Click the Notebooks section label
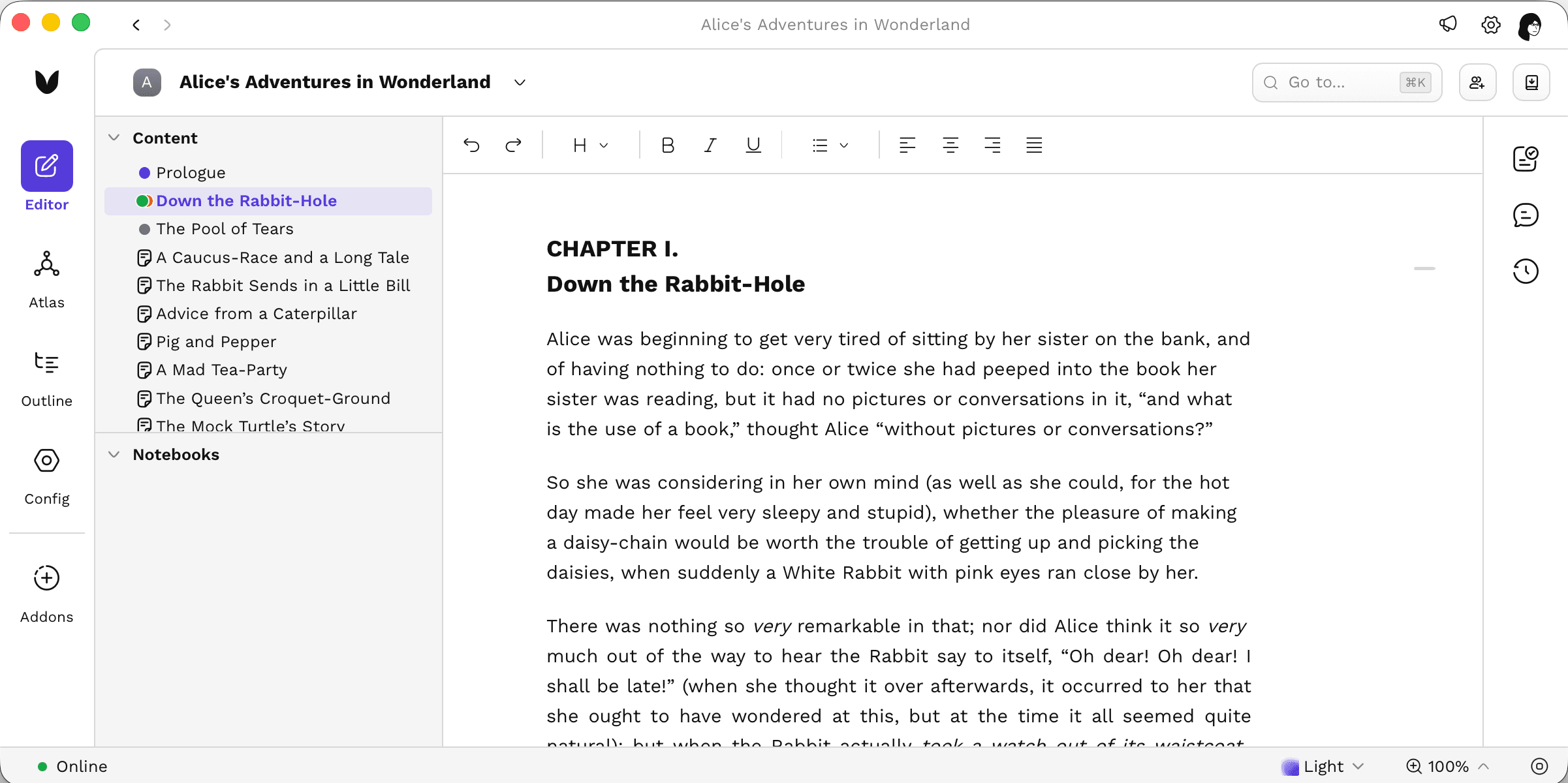 click(176, 454)
